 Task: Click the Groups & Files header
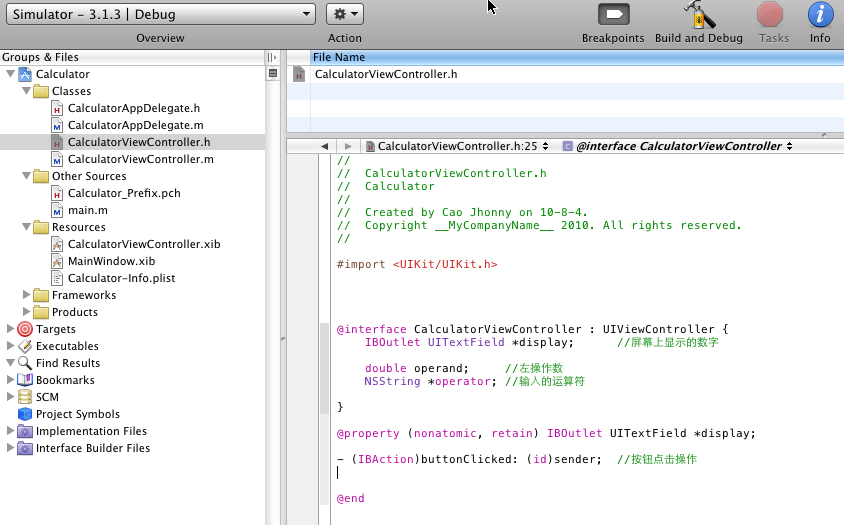point(132,57)
